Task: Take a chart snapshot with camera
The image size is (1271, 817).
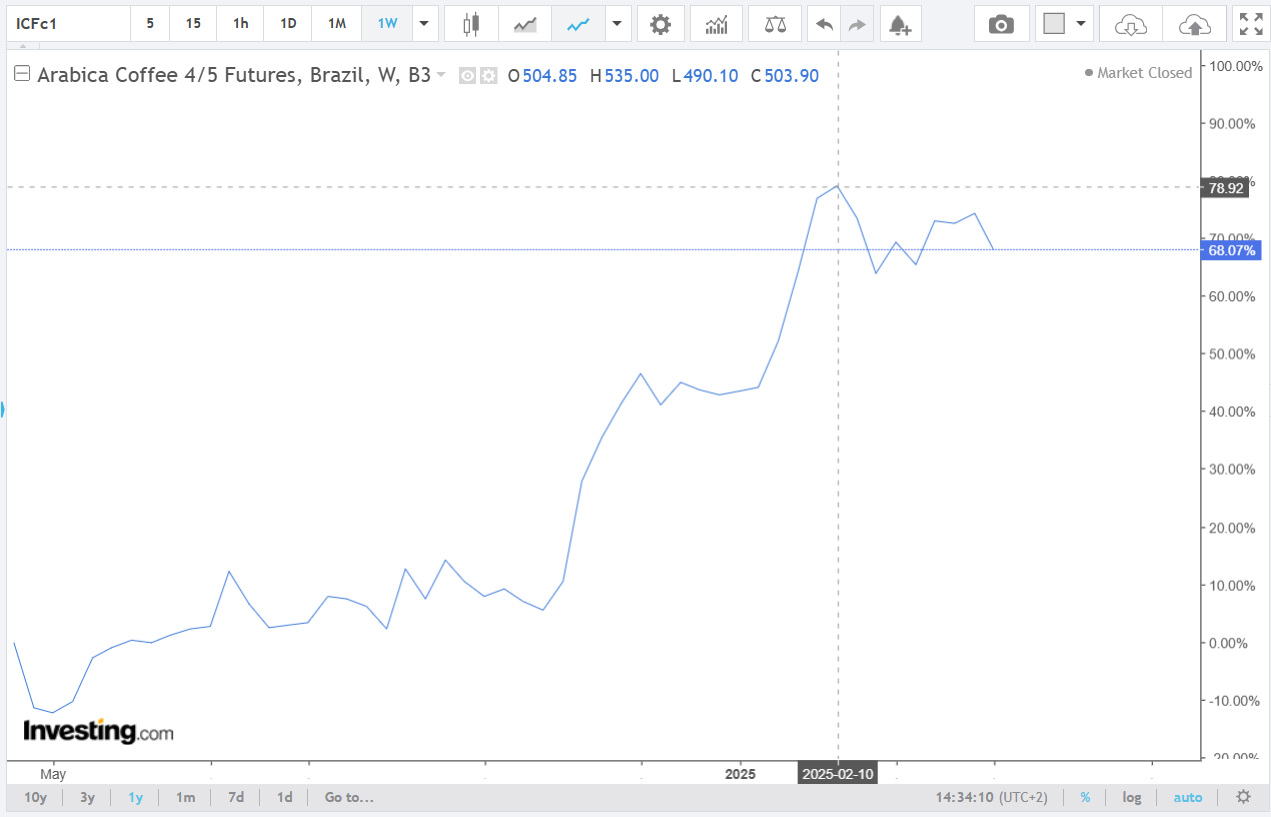Action: (1001, 24)
